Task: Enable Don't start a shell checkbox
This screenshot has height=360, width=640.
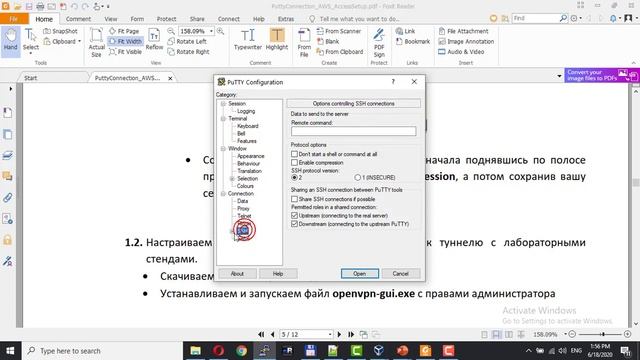Action: pyautogui.click(x=294, y=154)
